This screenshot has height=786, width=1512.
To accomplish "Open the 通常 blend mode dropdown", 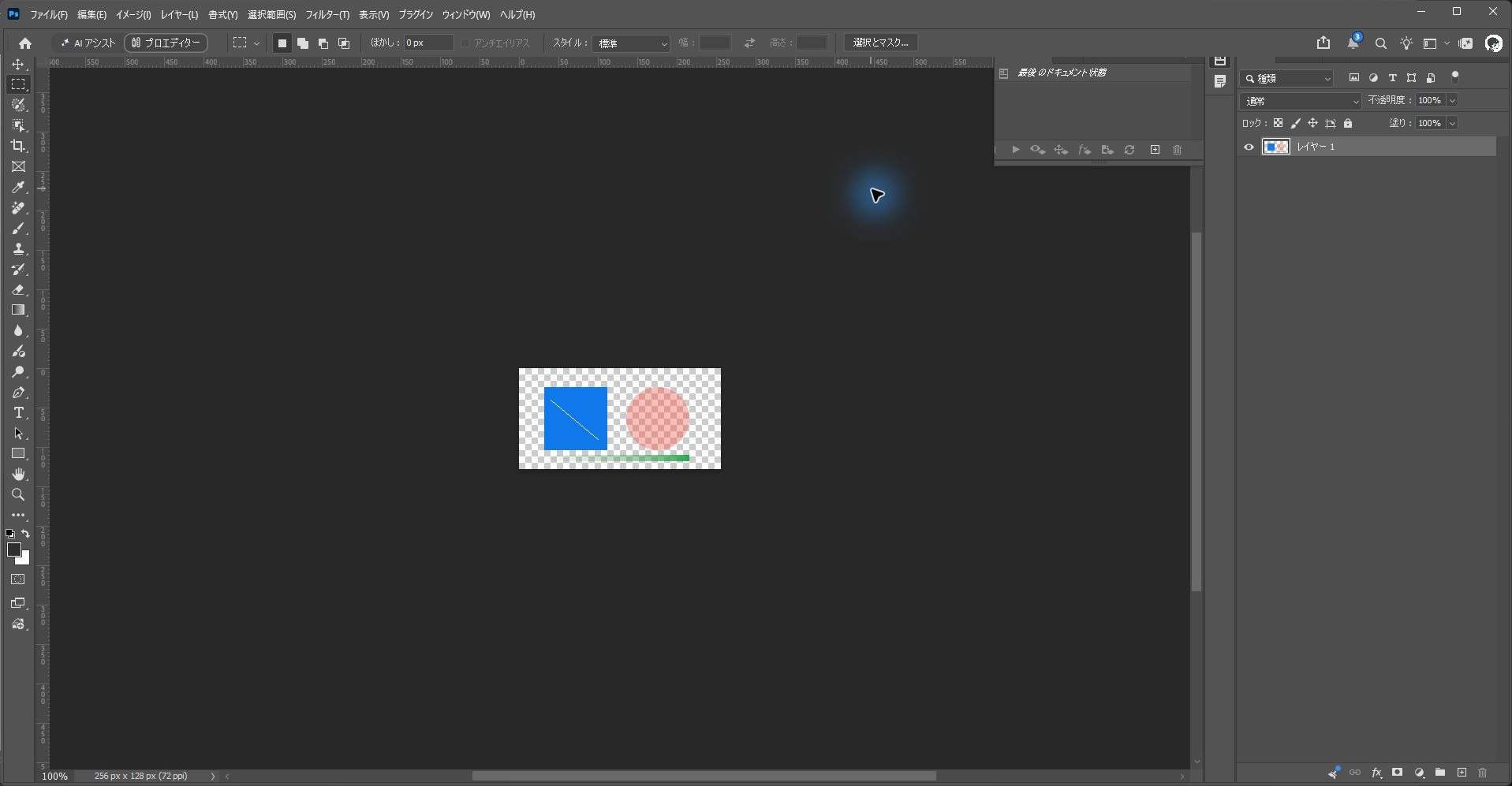I will (x=1301, y=101).
